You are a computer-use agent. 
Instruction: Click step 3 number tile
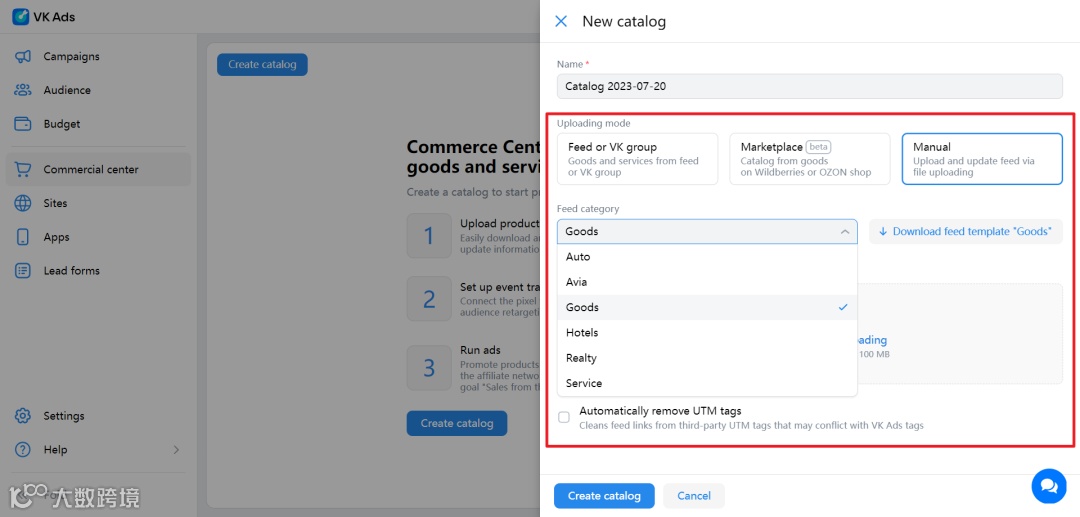click(x=429, y=368)
